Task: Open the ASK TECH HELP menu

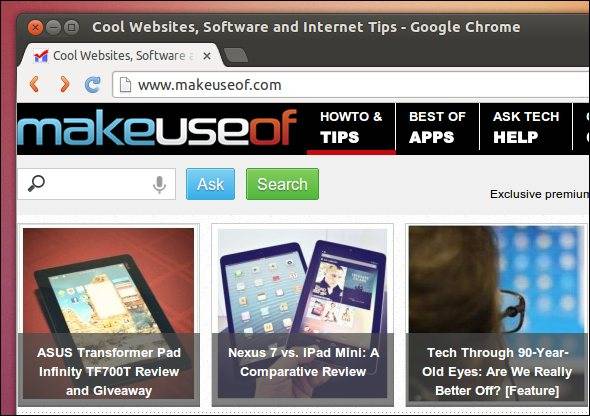Action: 526,127
